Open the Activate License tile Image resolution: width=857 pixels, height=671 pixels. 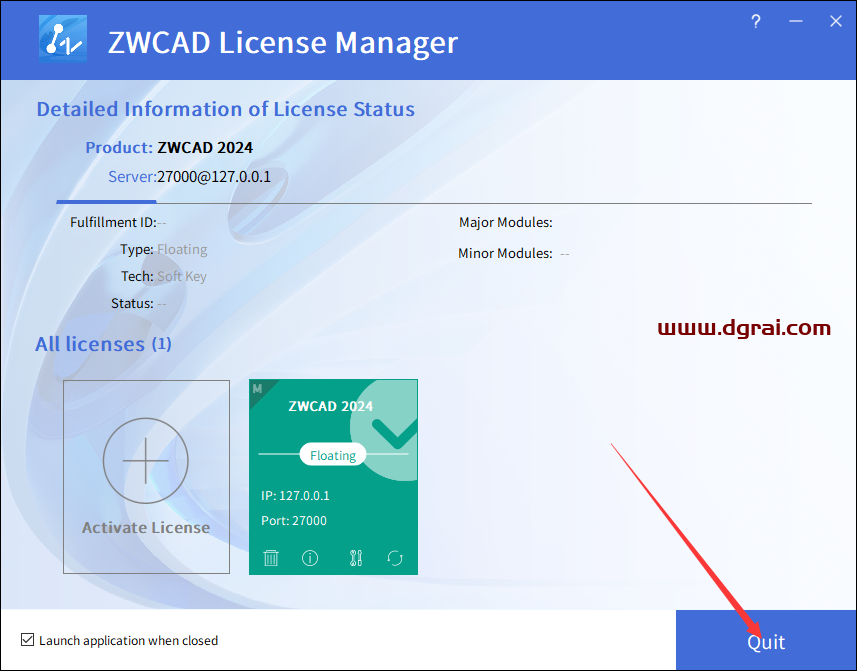click(146, 477)
